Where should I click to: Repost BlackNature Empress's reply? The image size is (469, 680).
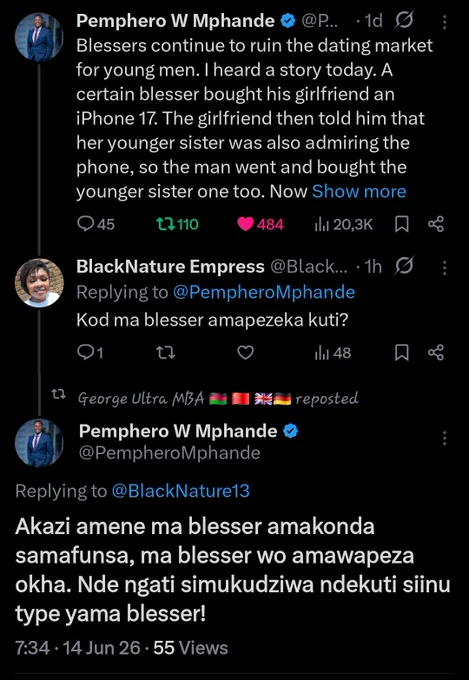click(x=165, y=353)
